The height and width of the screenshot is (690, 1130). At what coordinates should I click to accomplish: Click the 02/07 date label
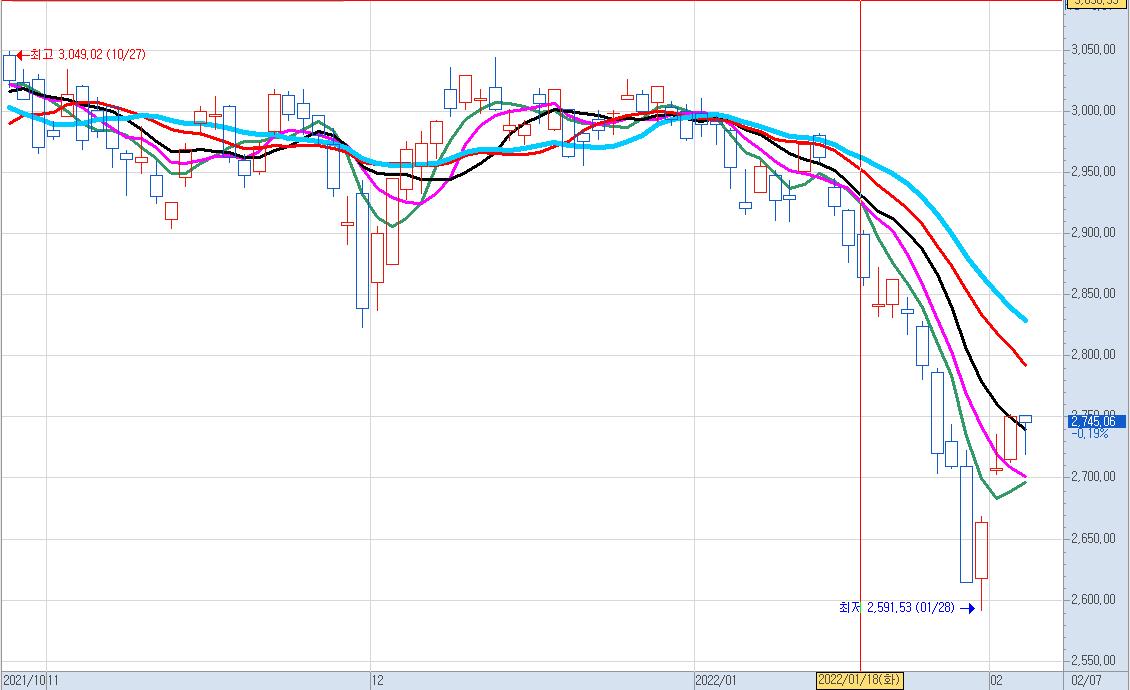(x=1086, y=680)
